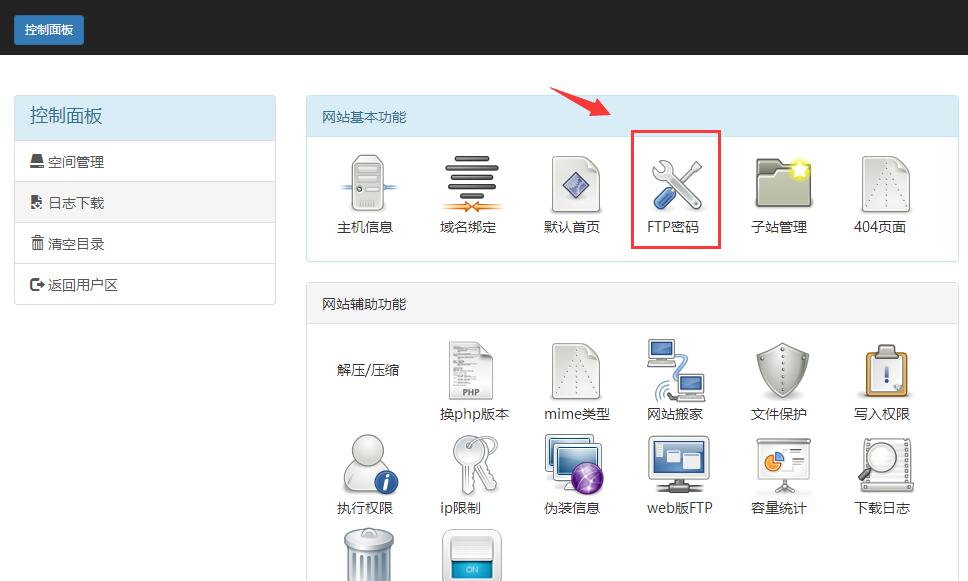Open the ip限制 keys icon
Screen dimensions: 968x581
(x=475, y=464)
